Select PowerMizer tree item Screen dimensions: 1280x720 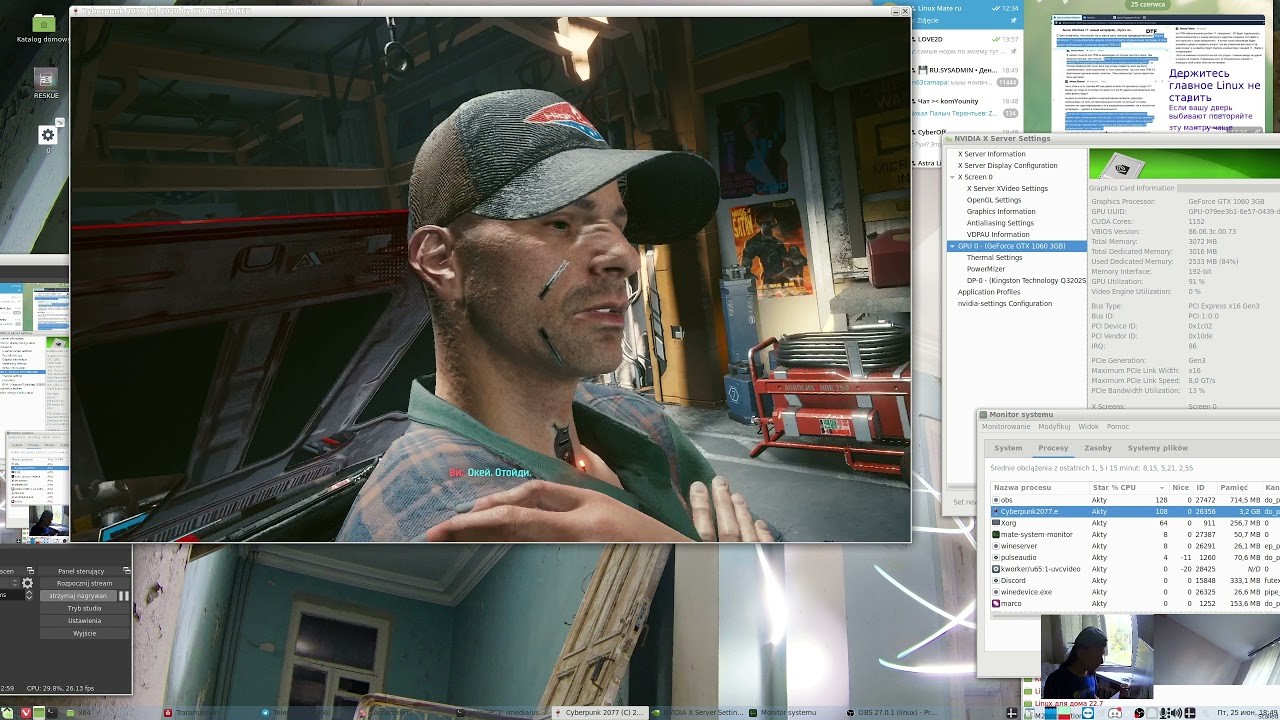(986, 269)
